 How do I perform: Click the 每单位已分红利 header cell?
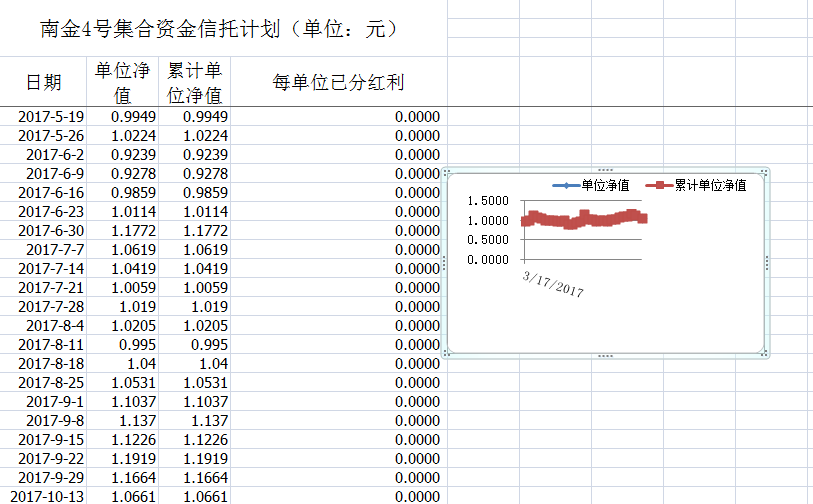point(338,82)
